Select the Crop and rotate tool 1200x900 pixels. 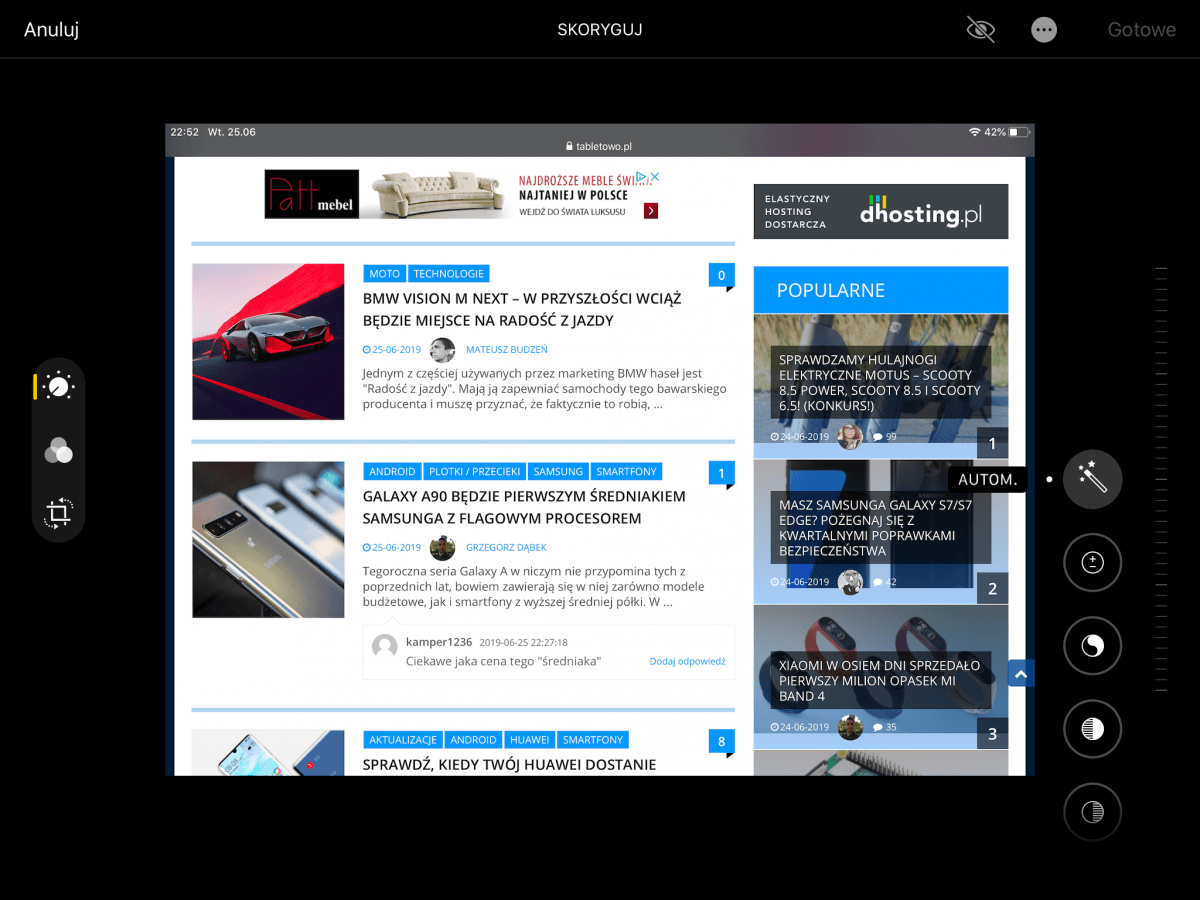(59, 513)
